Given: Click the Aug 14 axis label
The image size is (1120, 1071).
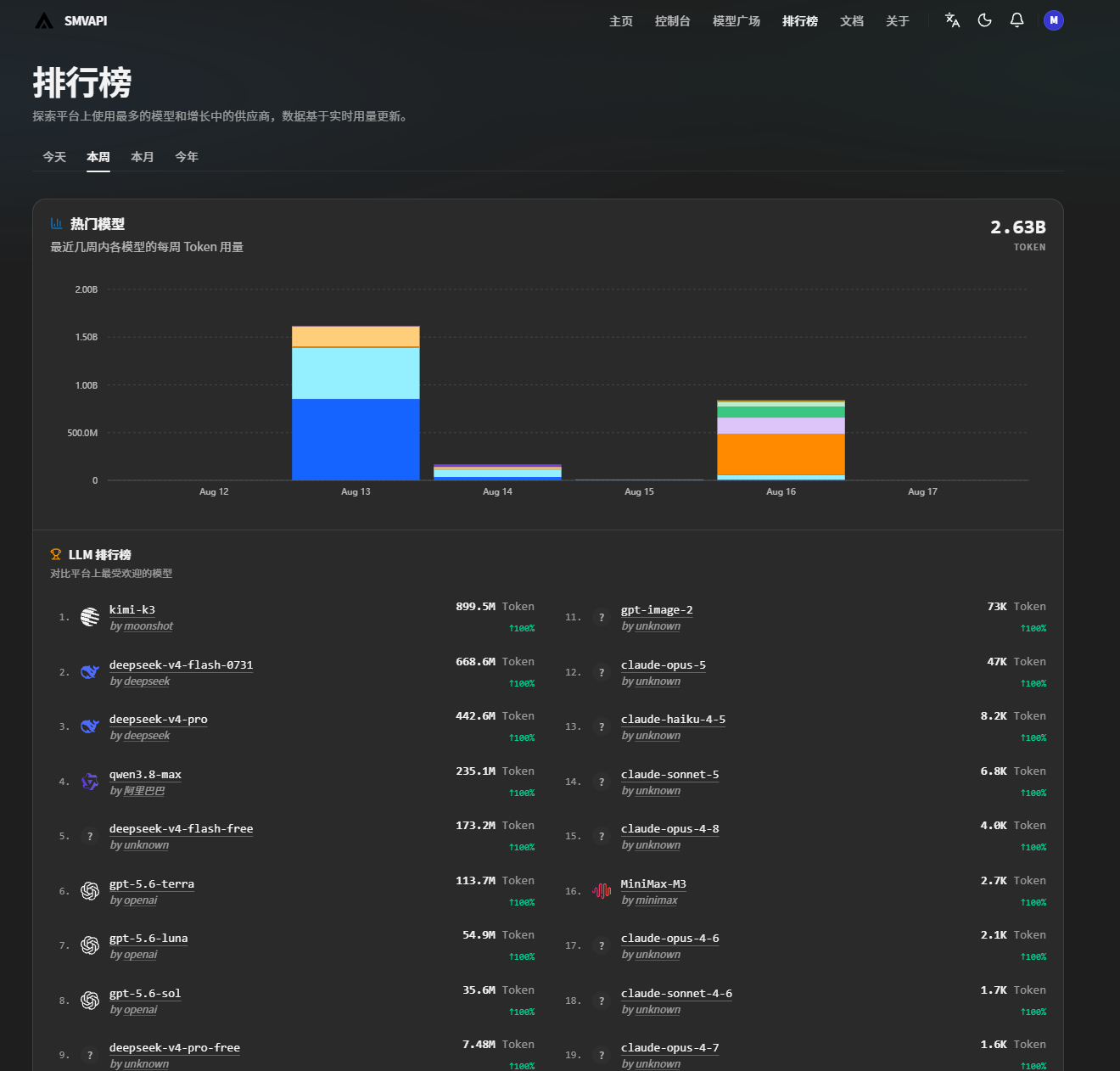Looking at the screenshot, I should [x=497, y=491].
